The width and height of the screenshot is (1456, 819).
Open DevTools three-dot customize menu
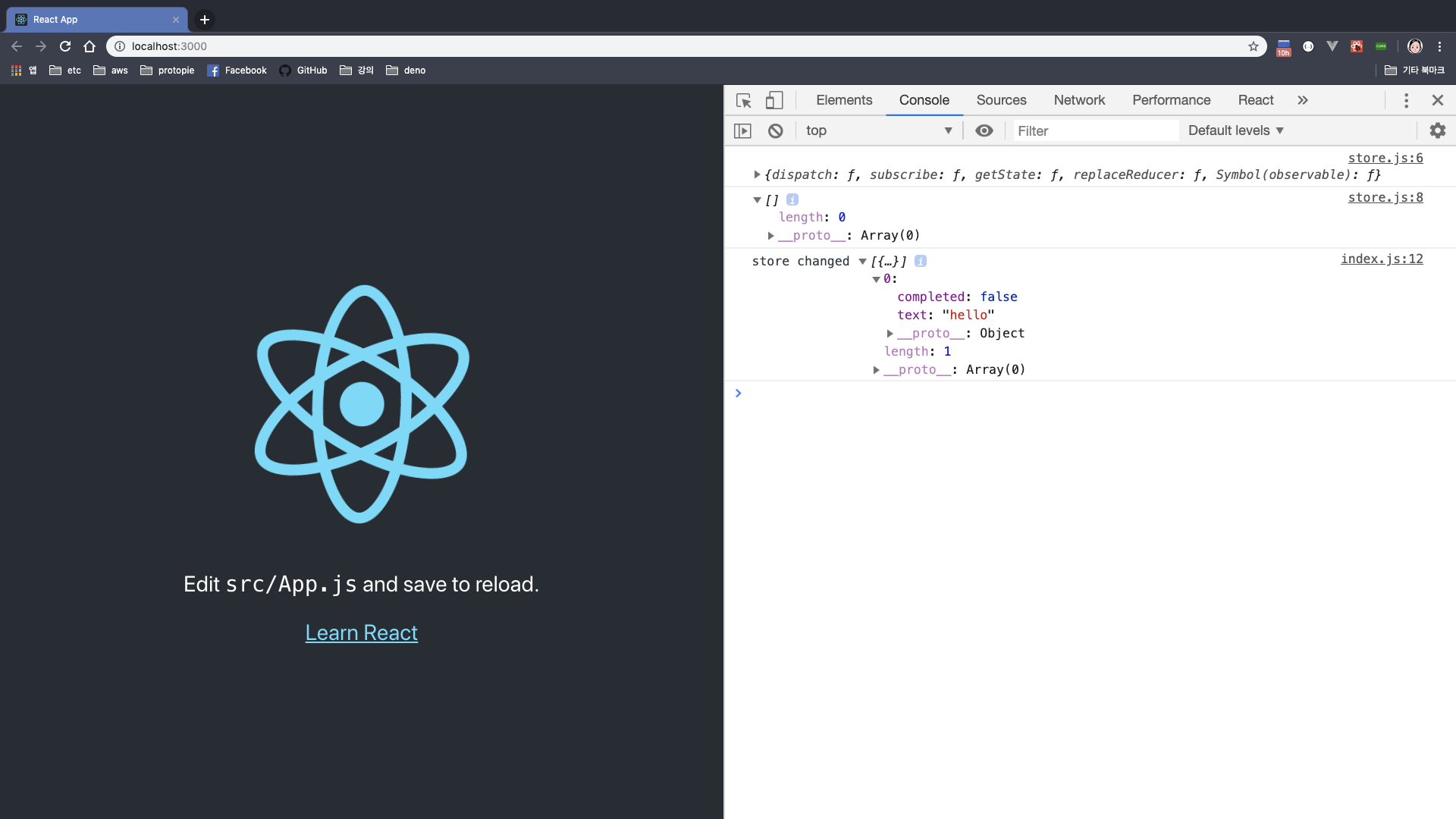pyautogui.click(x=1406, y=100)
